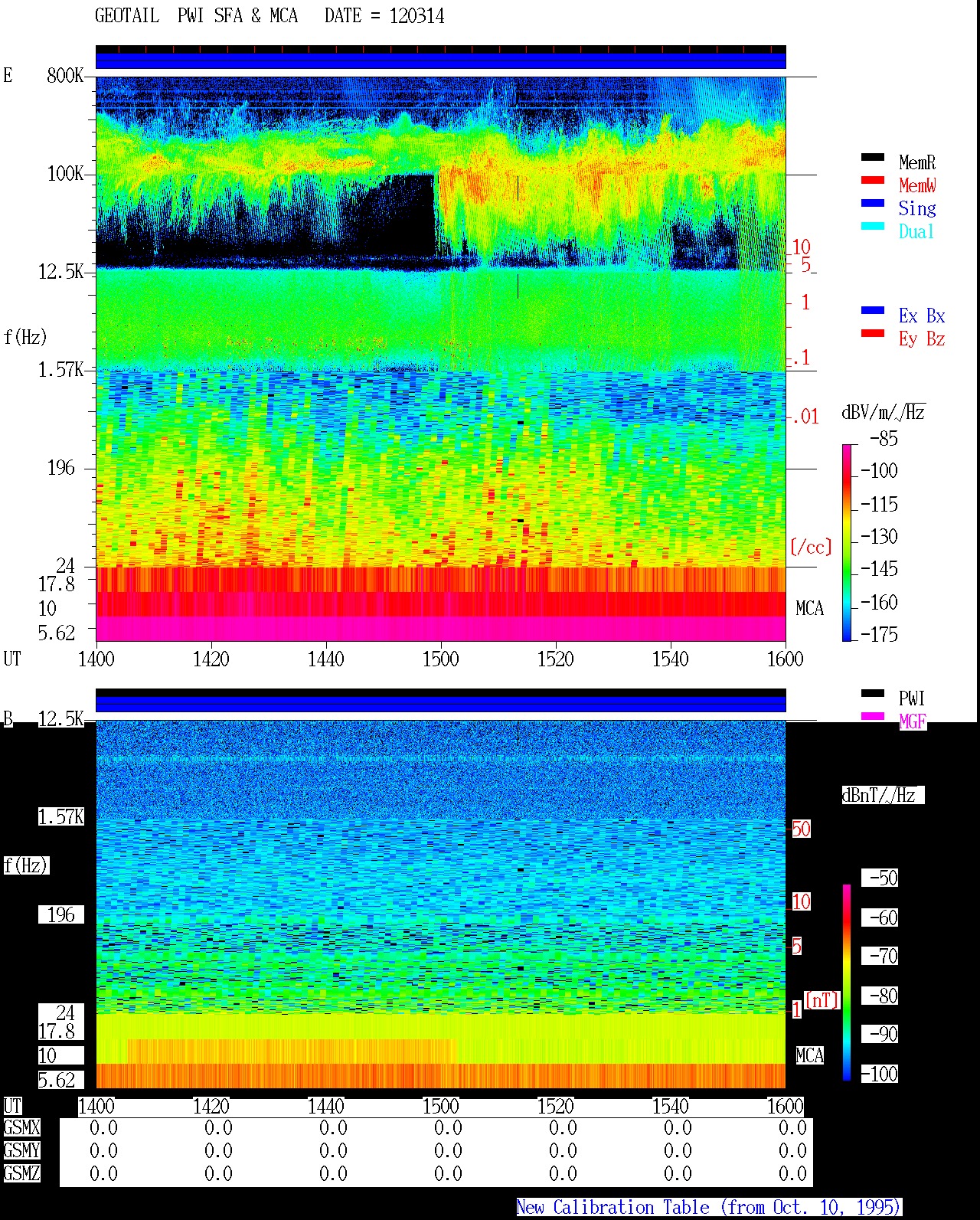
Task: Click the 1520 tick on B panel time axis
Action: coord(556,1106)
